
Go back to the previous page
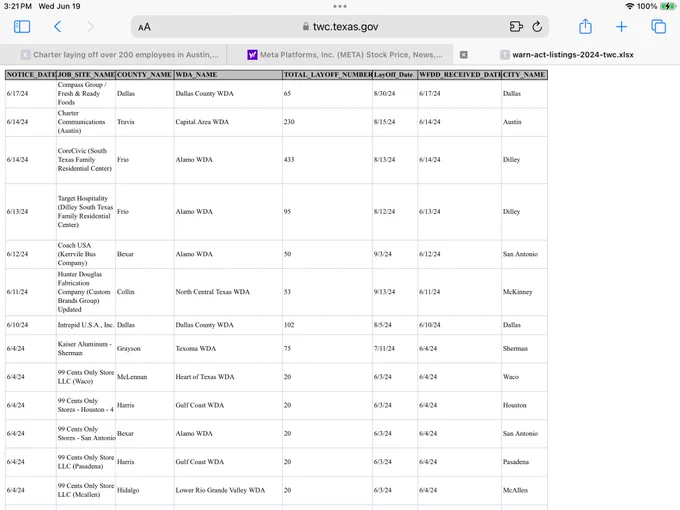[57, 26]
